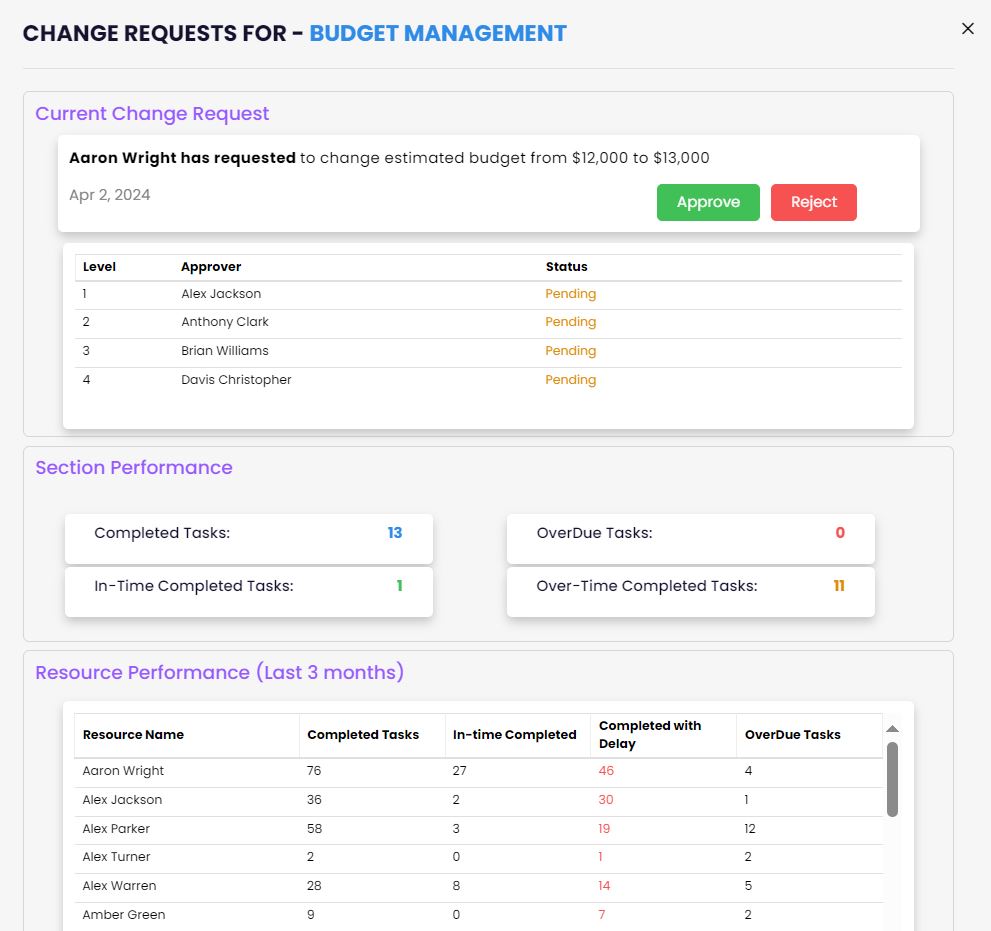Select Brian Williams approver row
This screenshot has width=991, height=931.
pyautogui.click(x=225, y=351)
